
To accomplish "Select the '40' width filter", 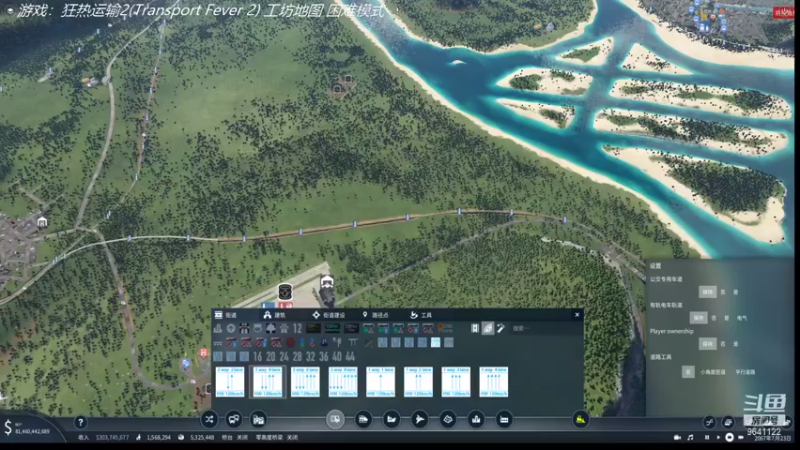I will tap(337, 356).
